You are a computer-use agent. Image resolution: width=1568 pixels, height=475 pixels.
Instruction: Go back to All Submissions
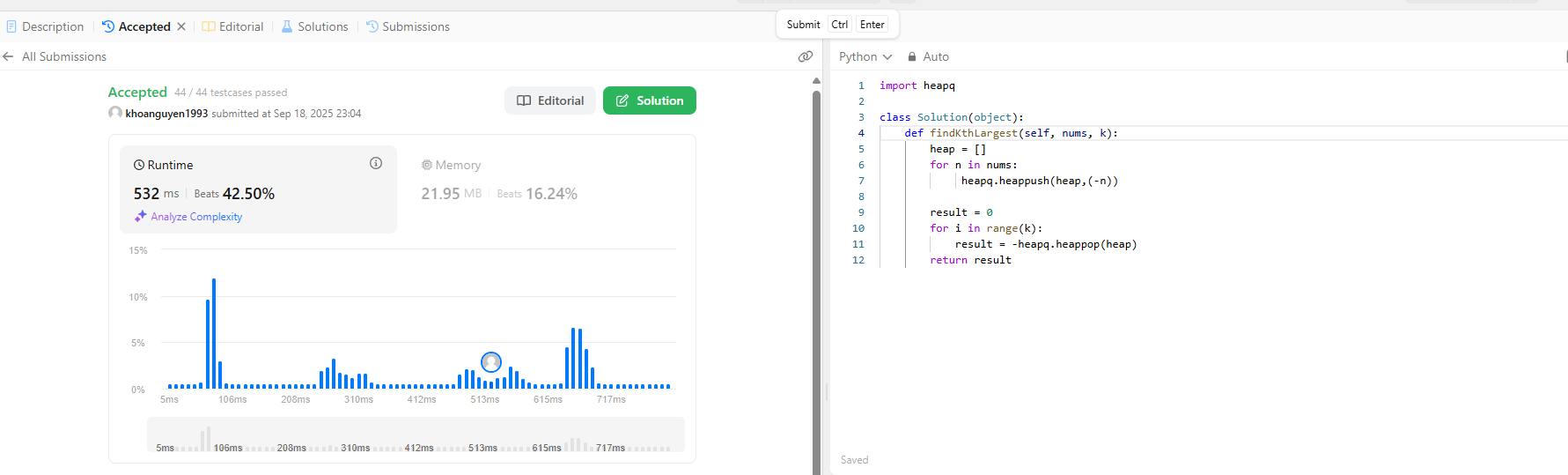(x=64, y=56)
